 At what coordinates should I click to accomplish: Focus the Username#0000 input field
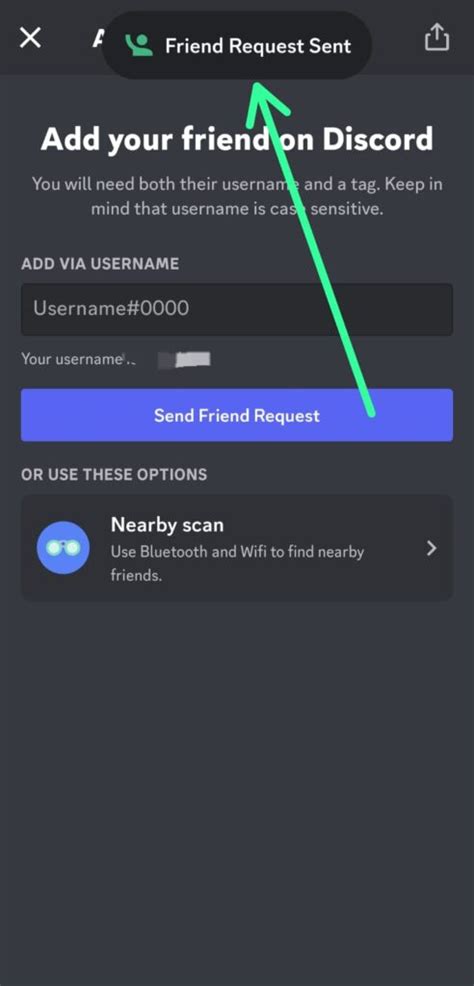[x=237, y=309]
